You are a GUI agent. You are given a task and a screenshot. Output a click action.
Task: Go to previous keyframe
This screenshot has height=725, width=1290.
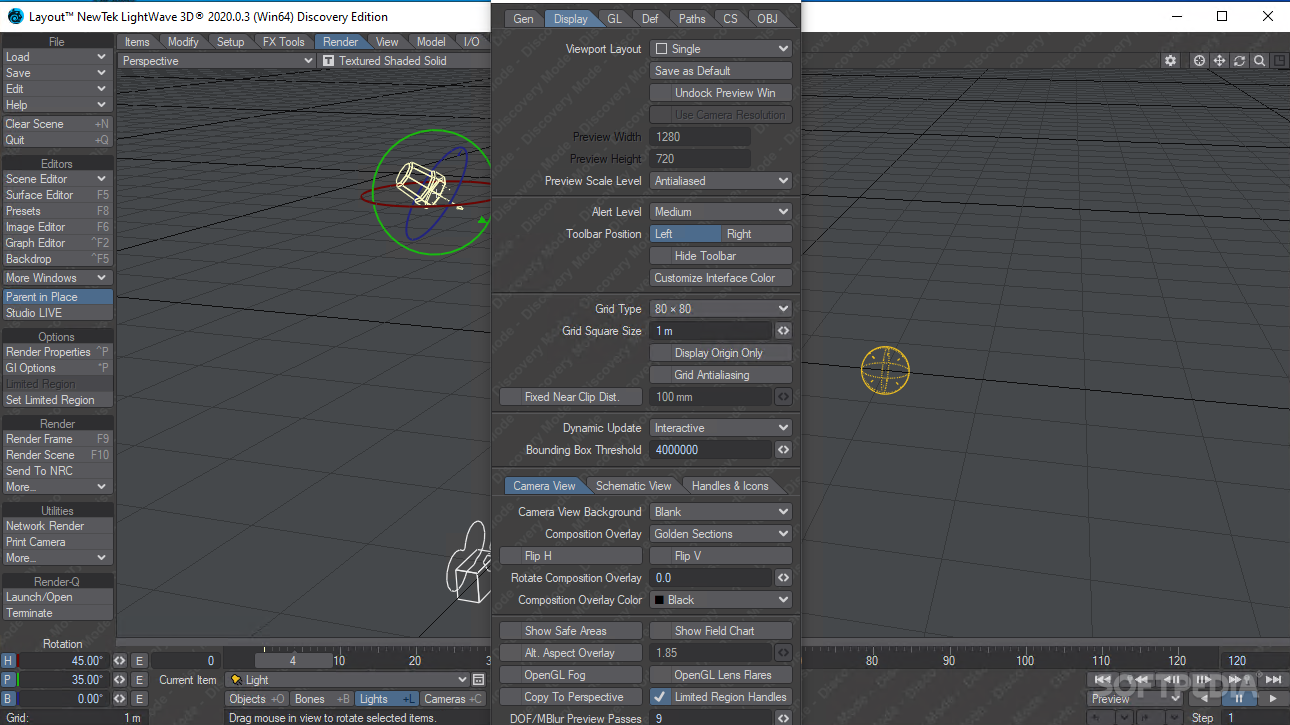click(x=1136, y=680)
